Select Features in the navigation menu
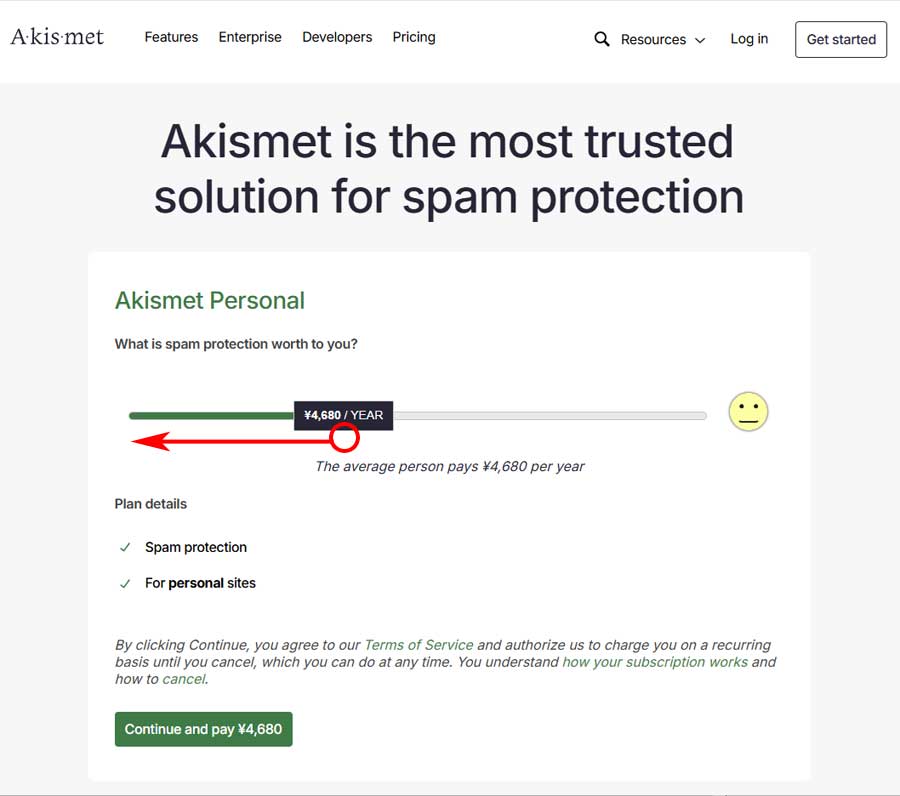 tap(171, 37)
